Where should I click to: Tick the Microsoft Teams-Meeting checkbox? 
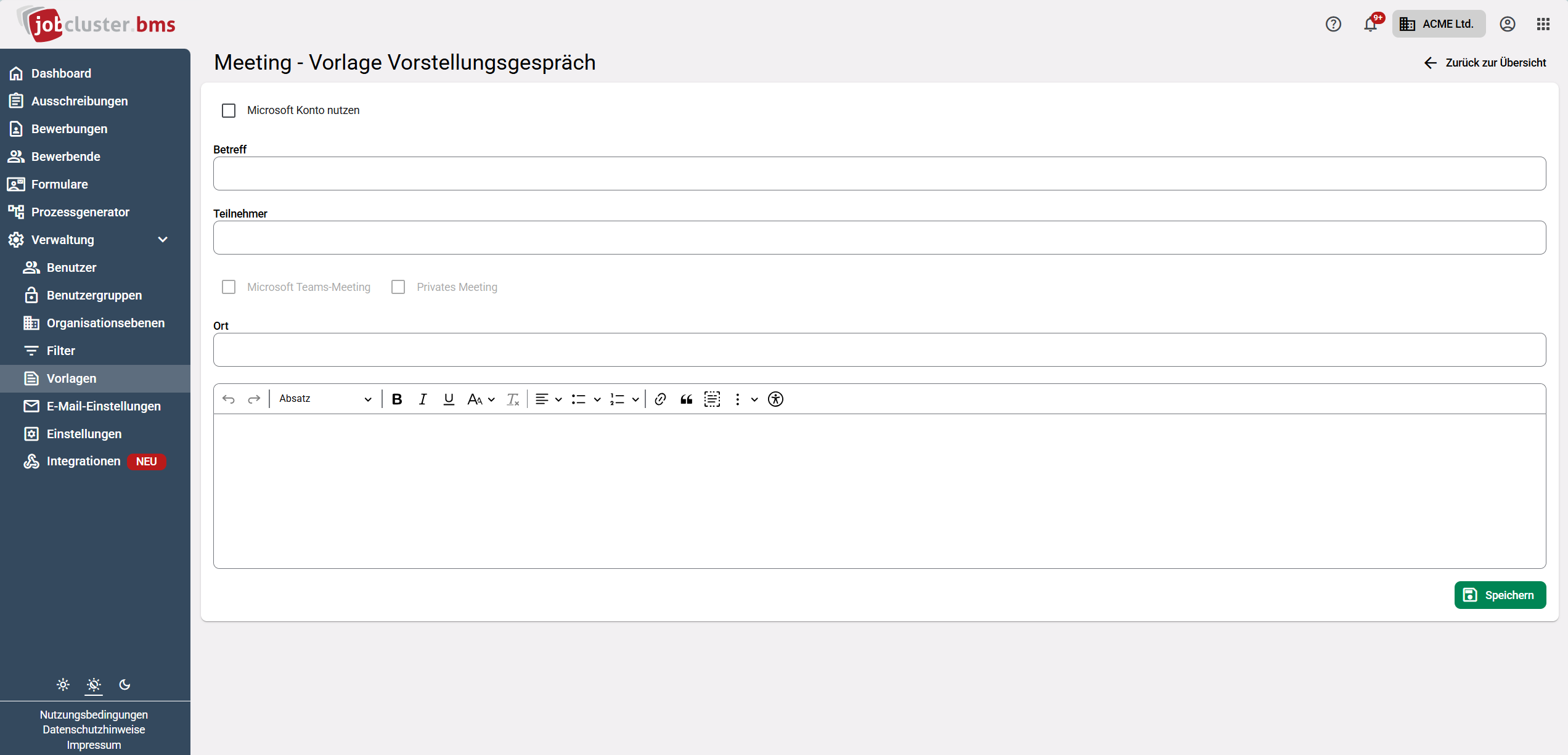point(229,287)
